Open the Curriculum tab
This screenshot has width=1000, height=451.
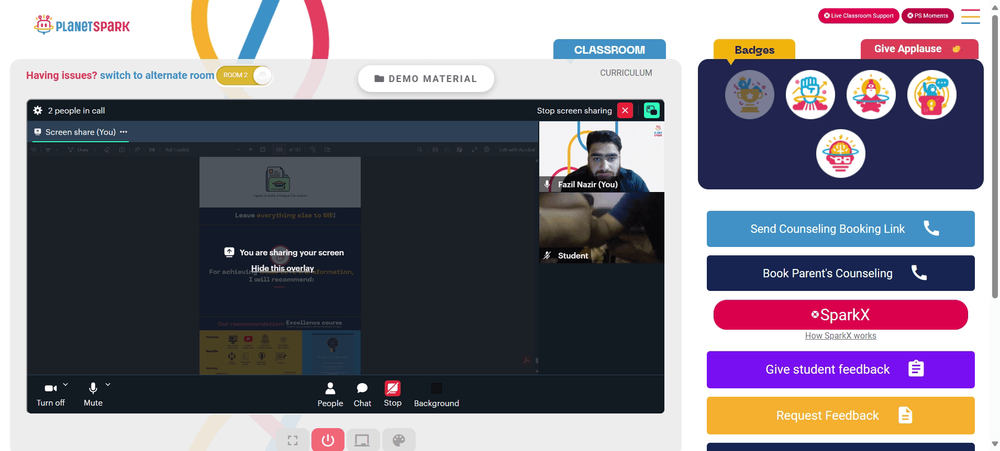click(x=626, y=73)
